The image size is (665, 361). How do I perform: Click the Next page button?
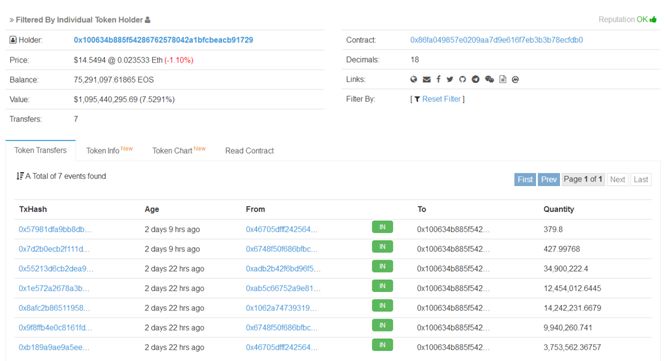[x=618, y=179]
